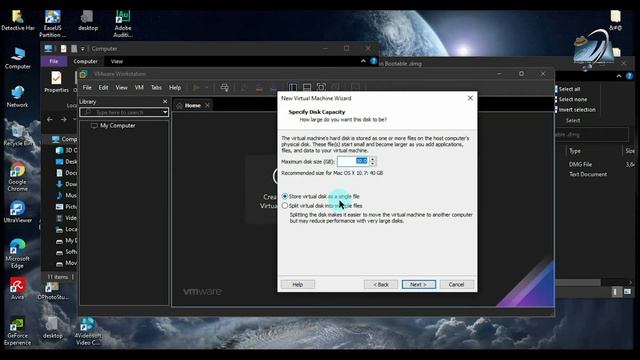Screen dimensions: 640x360
Task: Open UltraViewer desktop icon
Action: tap(18, 212)
